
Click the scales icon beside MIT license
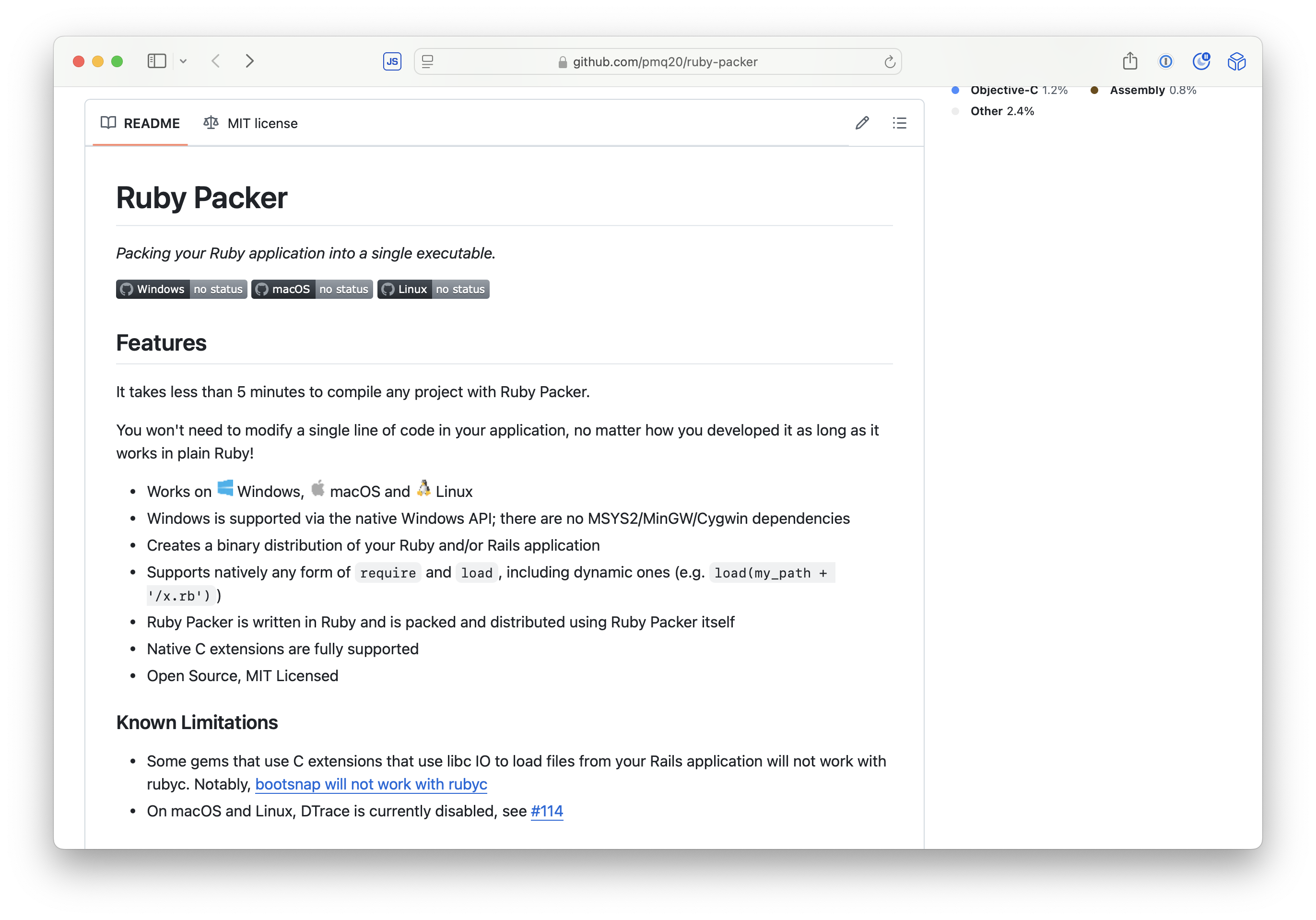[x=211, y=123]
